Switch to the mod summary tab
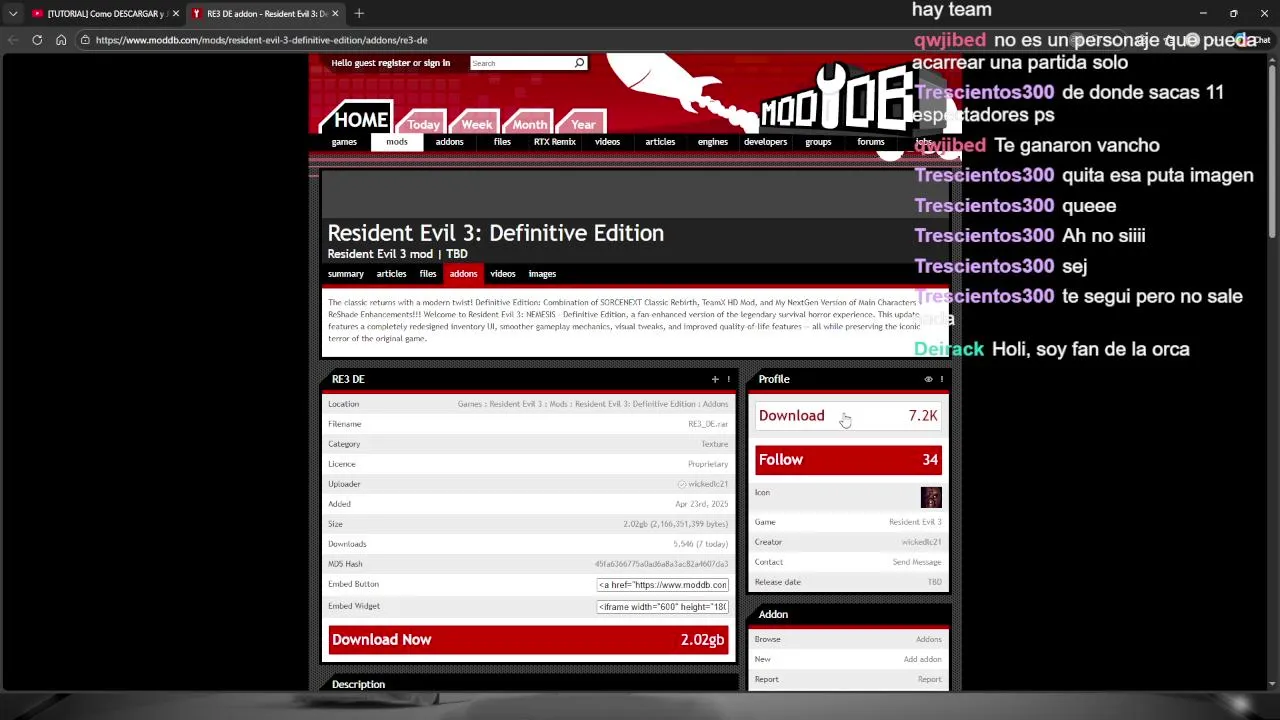The width and height of the screenshot is (1280, 720). [346, 274]
